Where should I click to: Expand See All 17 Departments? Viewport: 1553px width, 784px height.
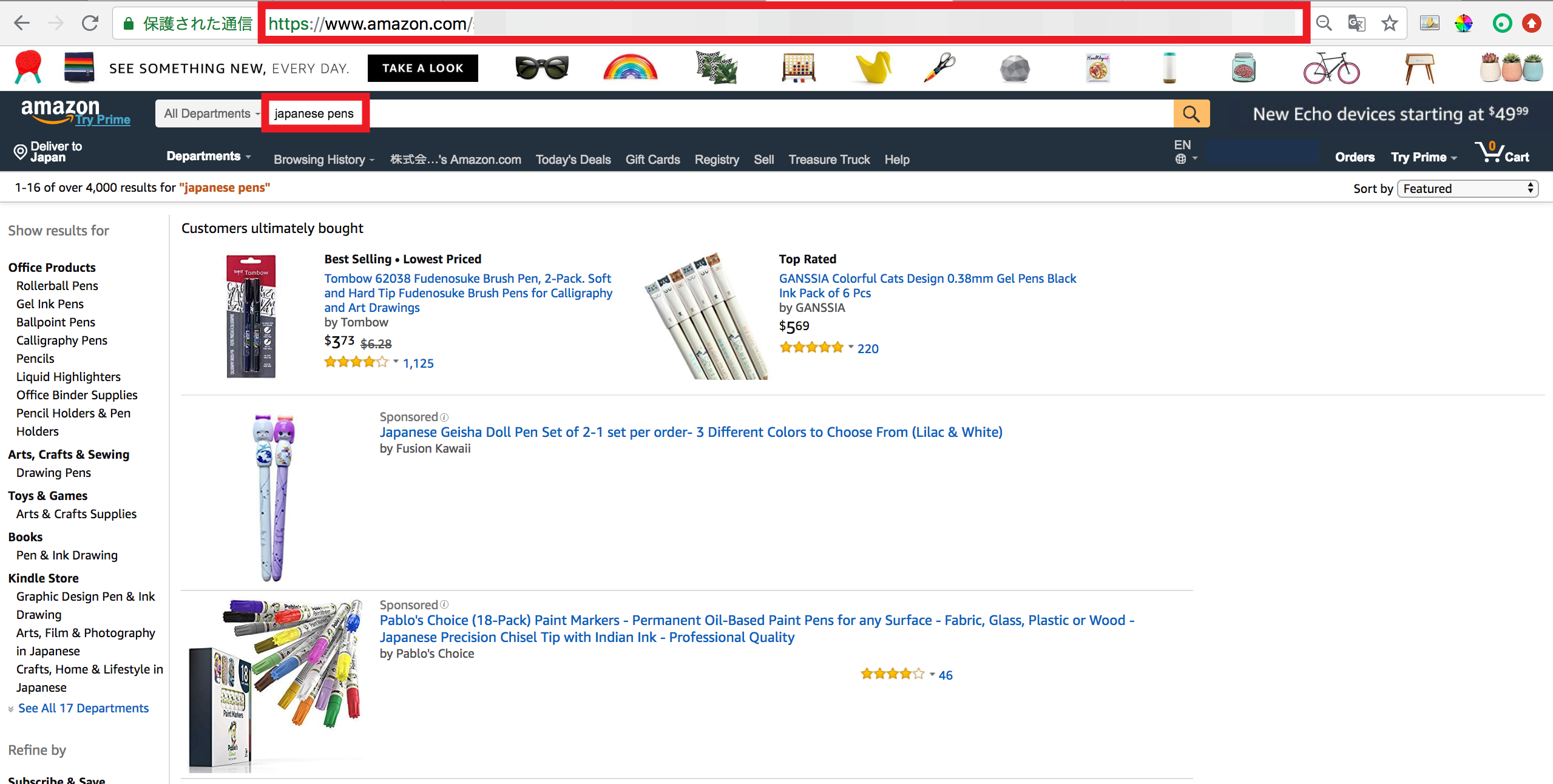point(83,708)
